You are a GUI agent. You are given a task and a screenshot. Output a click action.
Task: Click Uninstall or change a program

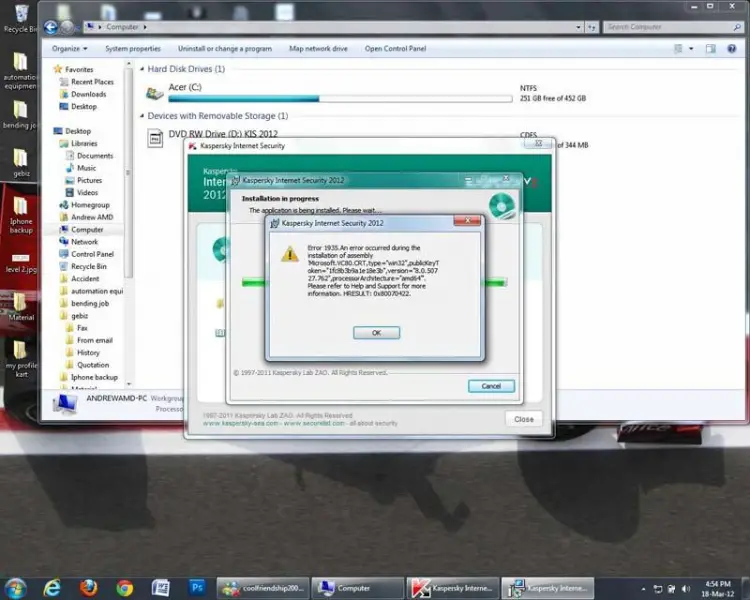225,48
